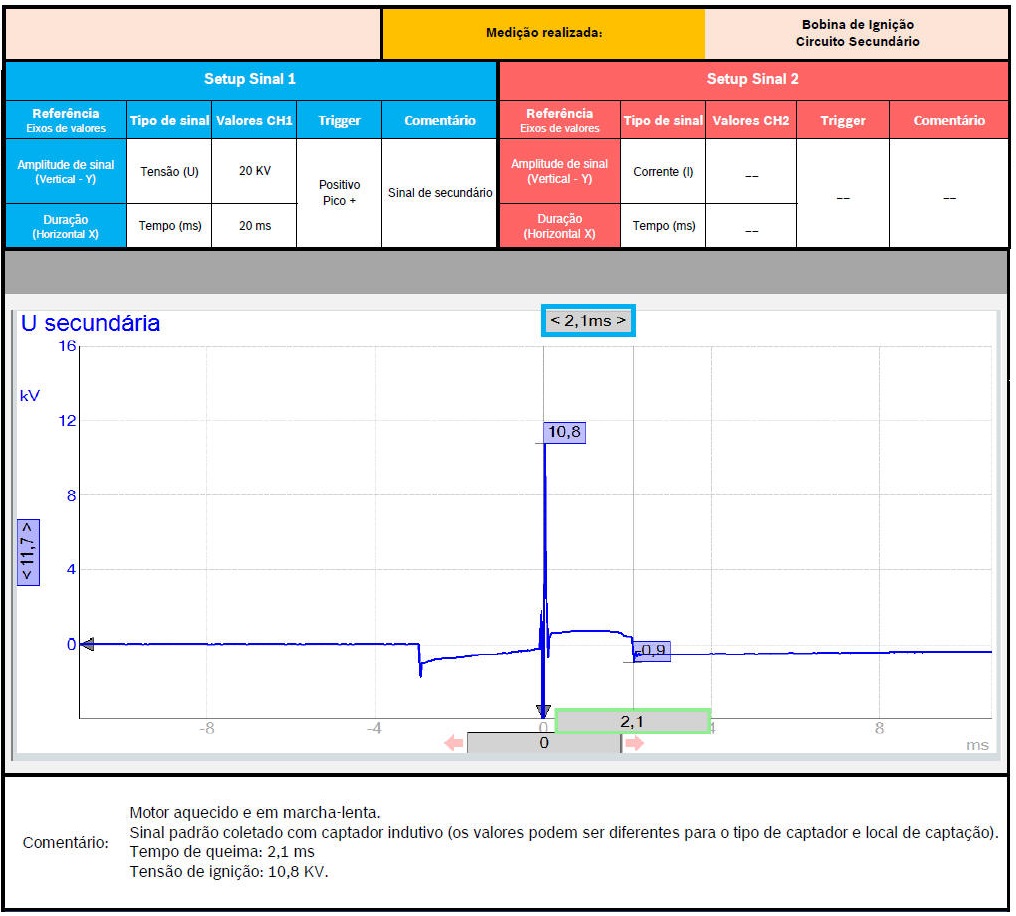Click the 20 KV channel 1 value cell

coord(254,171)
